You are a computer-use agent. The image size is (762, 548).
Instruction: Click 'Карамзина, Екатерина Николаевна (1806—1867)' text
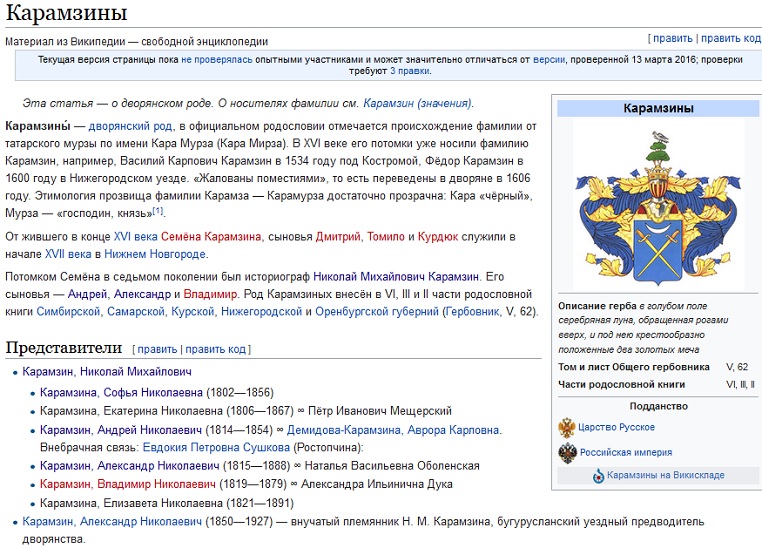167,411
